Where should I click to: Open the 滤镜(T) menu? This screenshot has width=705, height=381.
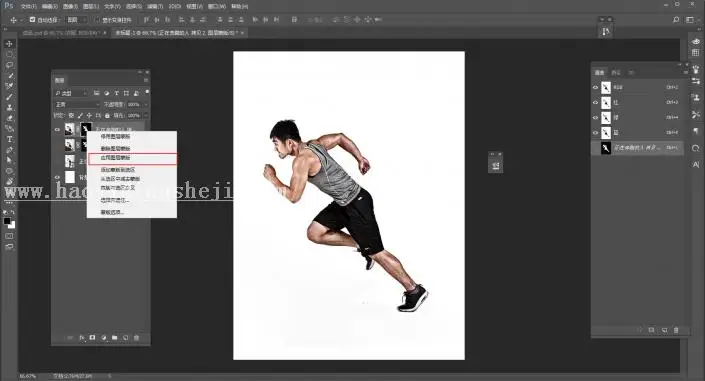click(155, 6)
